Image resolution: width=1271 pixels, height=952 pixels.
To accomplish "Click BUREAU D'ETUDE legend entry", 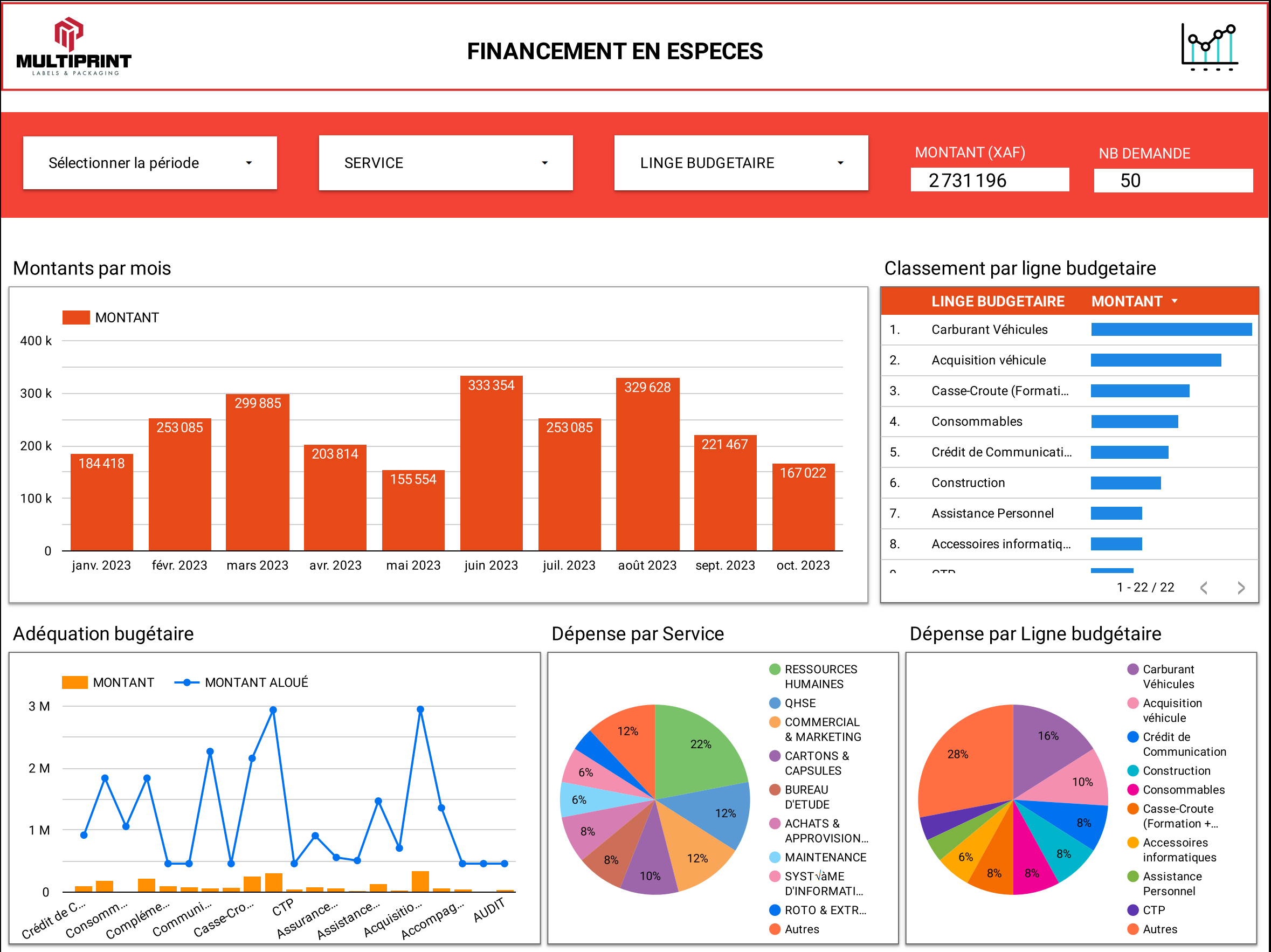I will [x=799, y=797].
